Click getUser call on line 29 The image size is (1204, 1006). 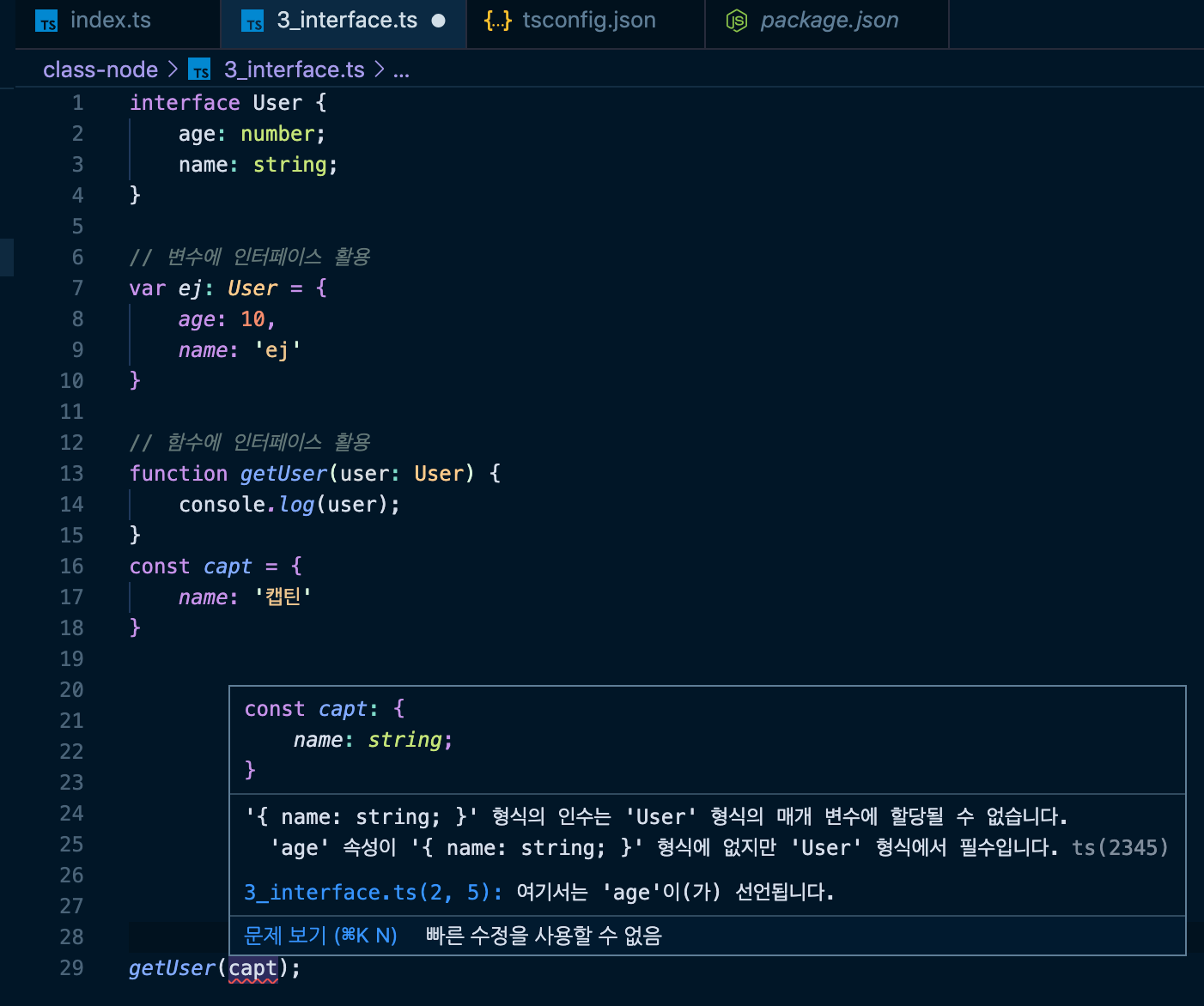click(x=172, y=968)
